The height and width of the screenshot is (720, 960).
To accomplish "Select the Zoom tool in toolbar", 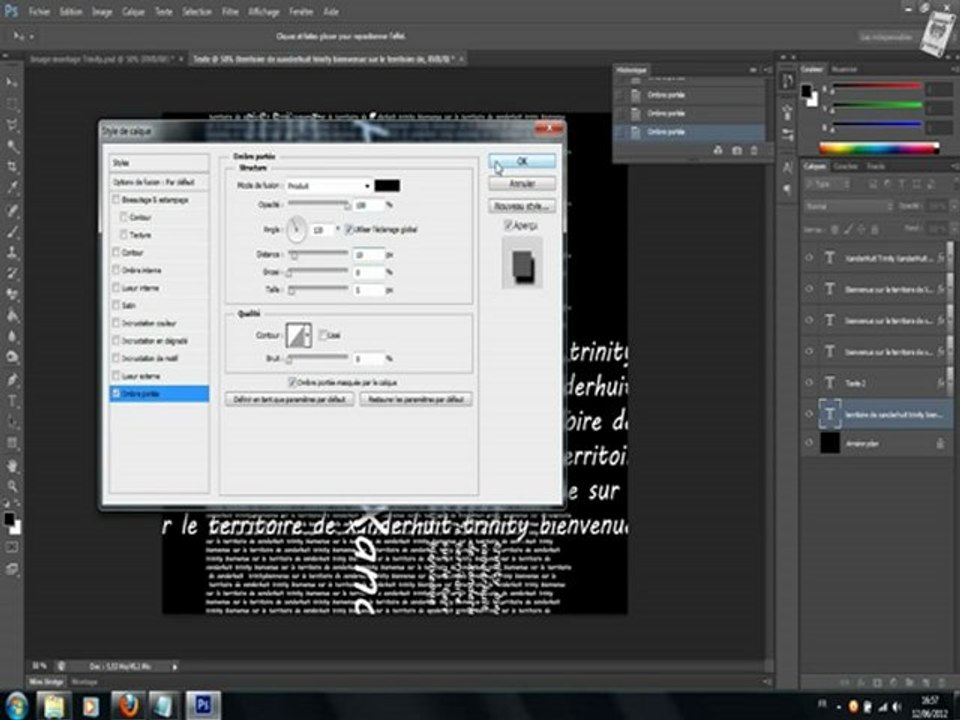I will (x=12, y=487).
